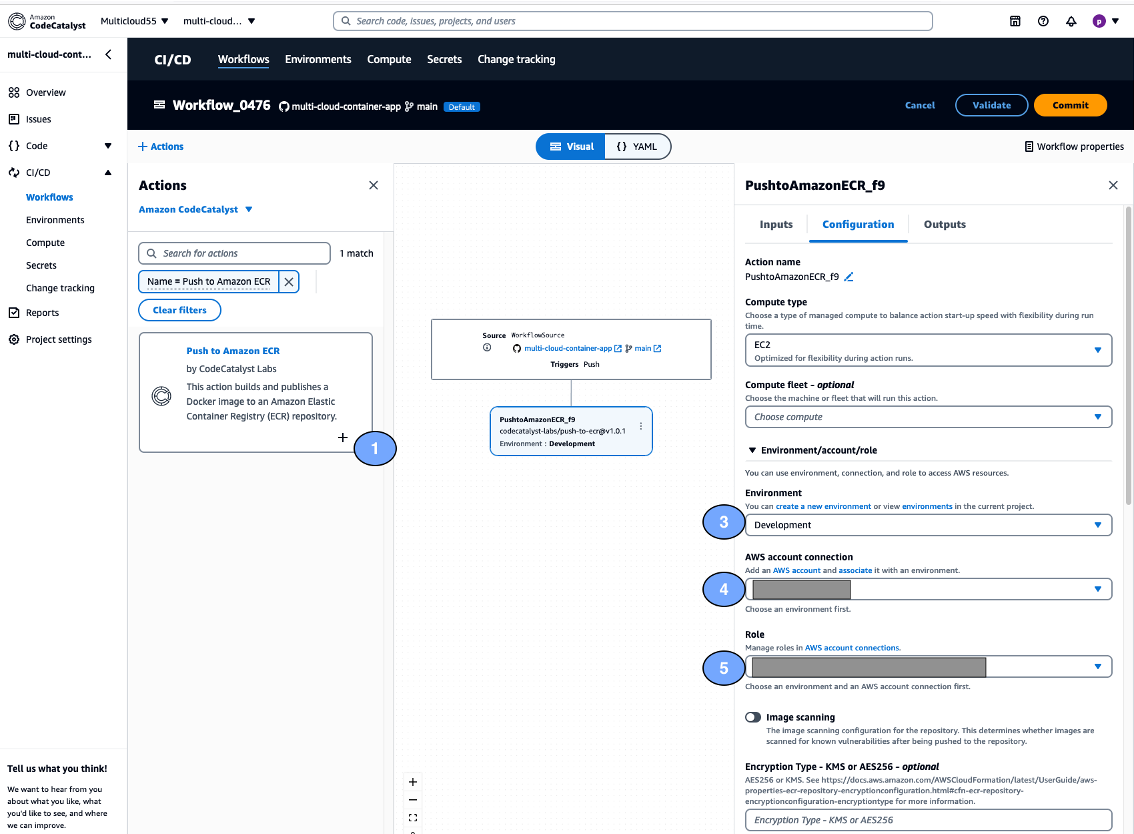Screen dimensions: 1134x834
Task: Click the Search for actions field
Action: click(x=234, y=253)
